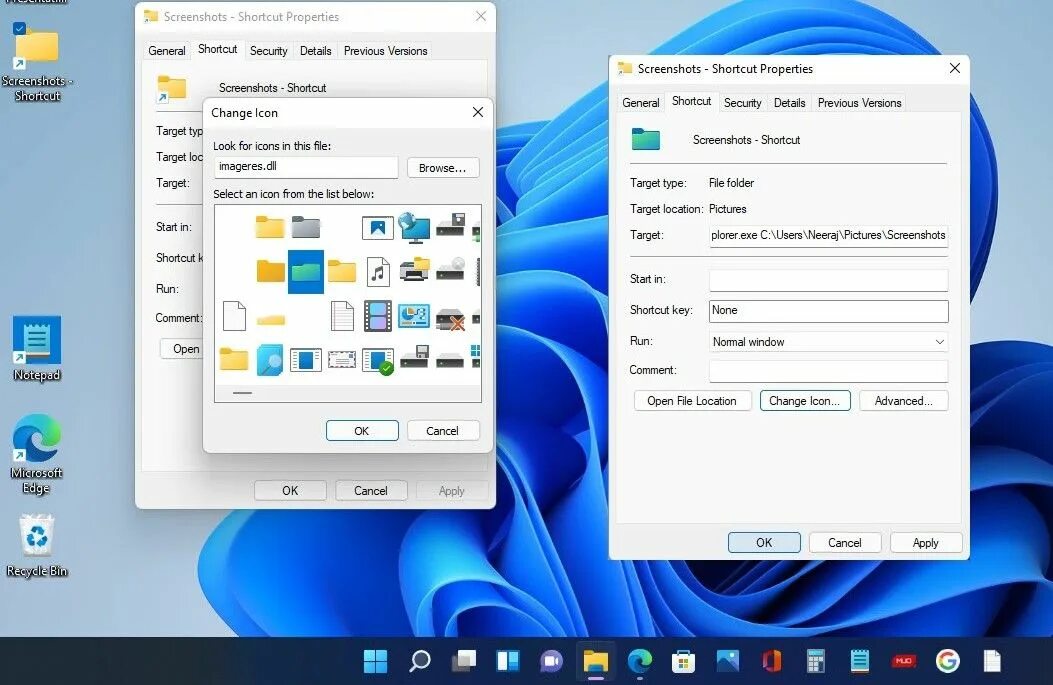
Task: Pick the printer with folder icon
Action: (414, 270)
